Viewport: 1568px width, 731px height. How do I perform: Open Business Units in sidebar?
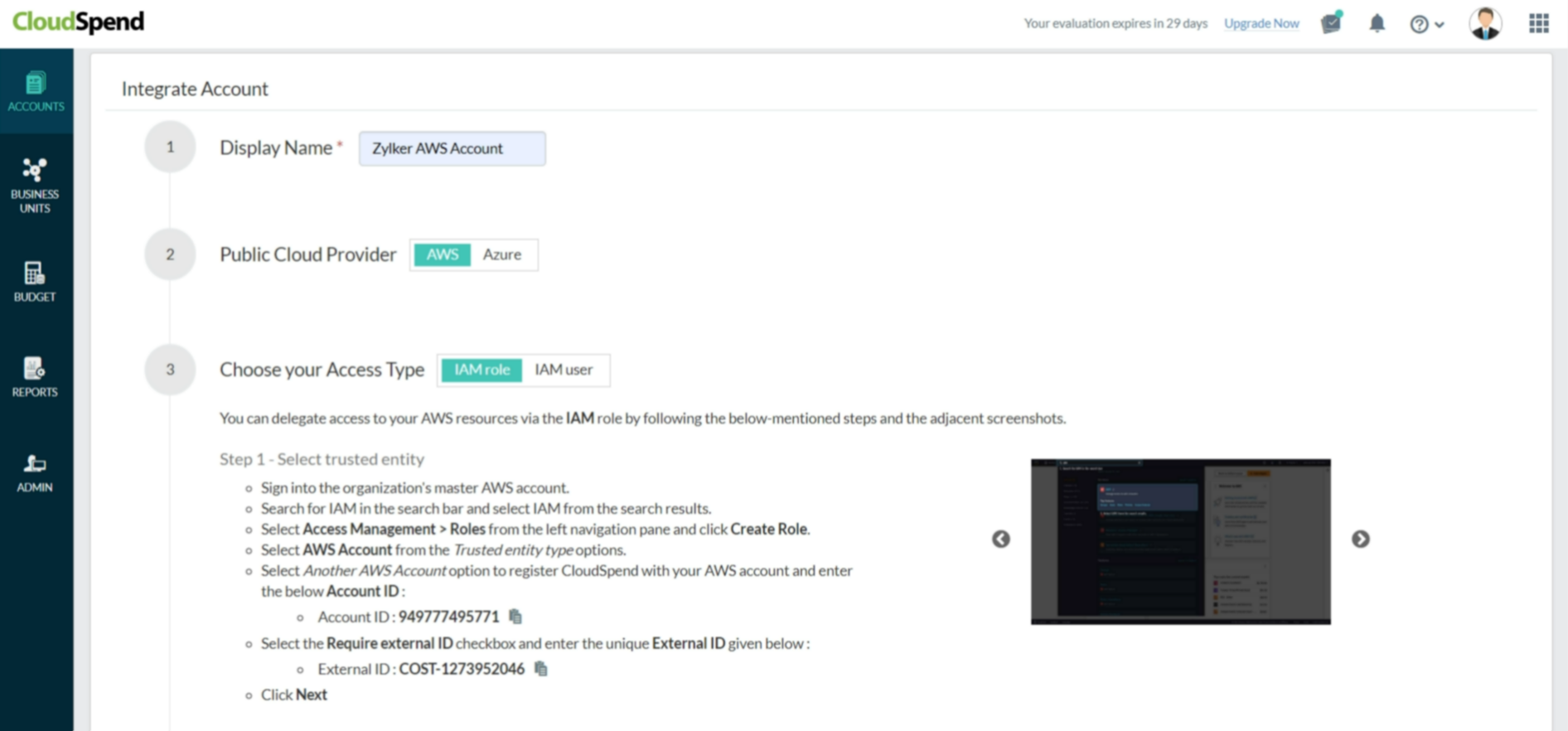point(36,186)
